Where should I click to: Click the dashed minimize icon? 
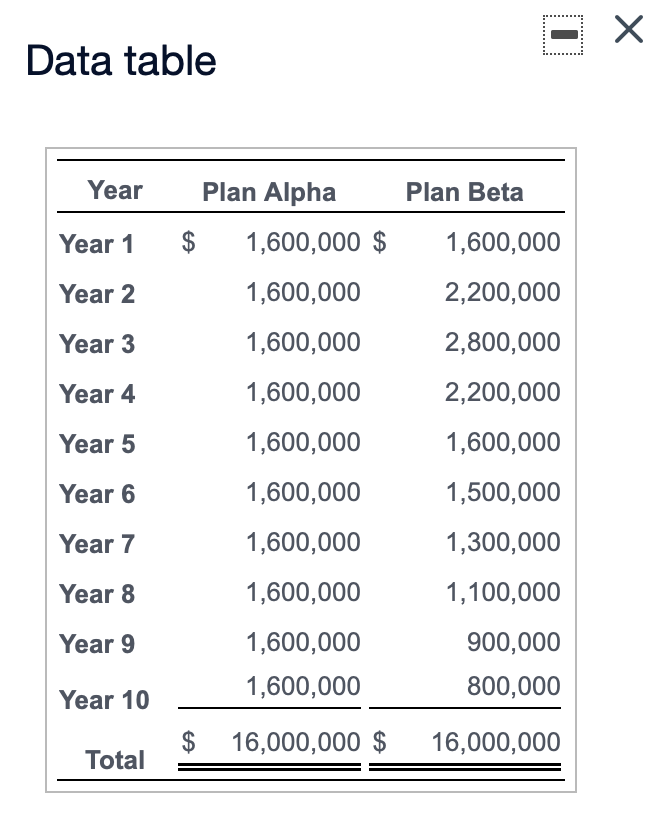[562, 33]
